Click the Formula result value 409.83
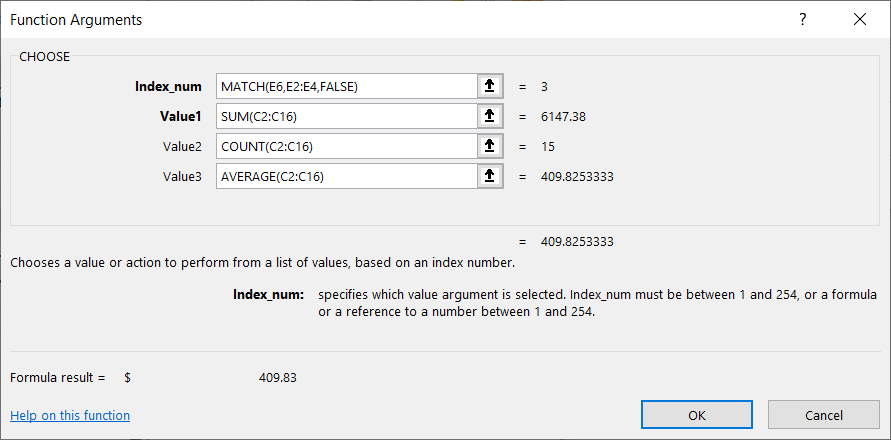 tap(277, 378)
